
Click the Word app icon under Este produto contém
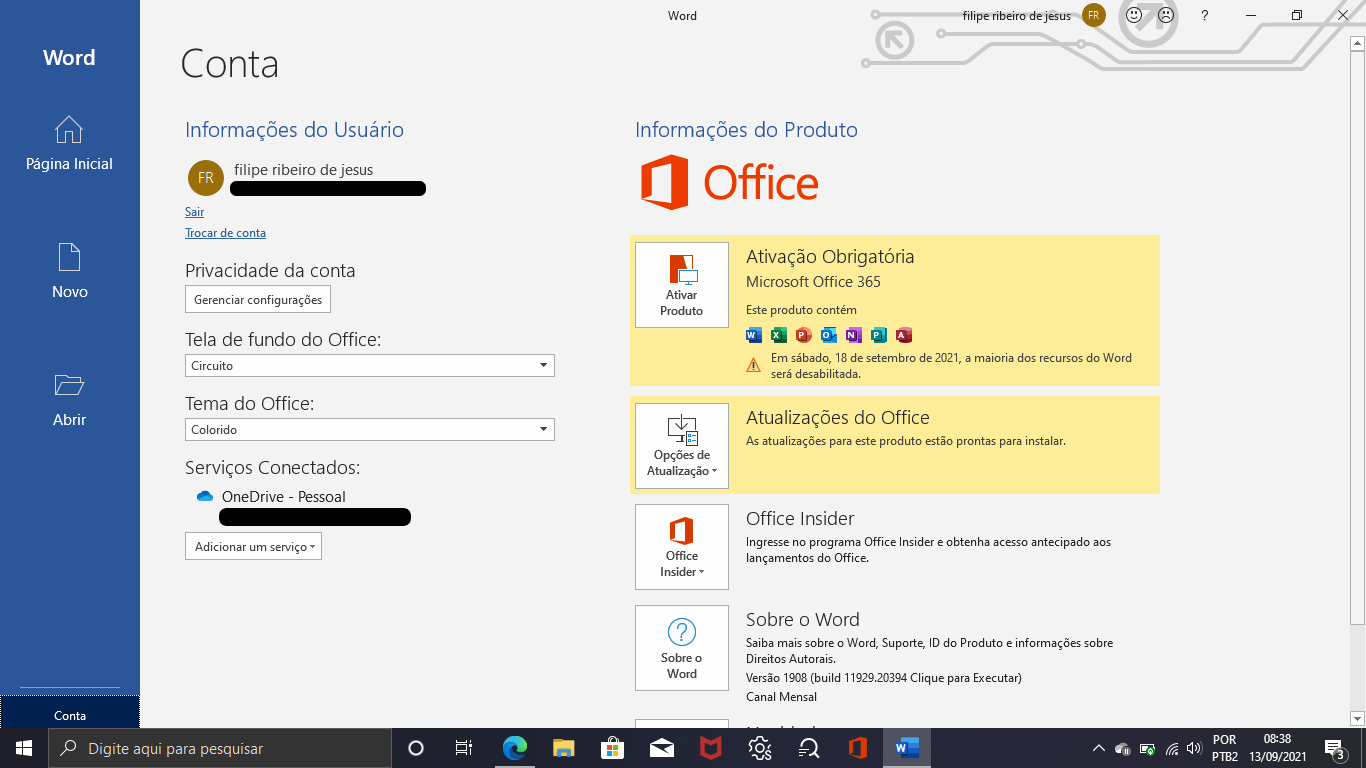(x=754, y=335)
